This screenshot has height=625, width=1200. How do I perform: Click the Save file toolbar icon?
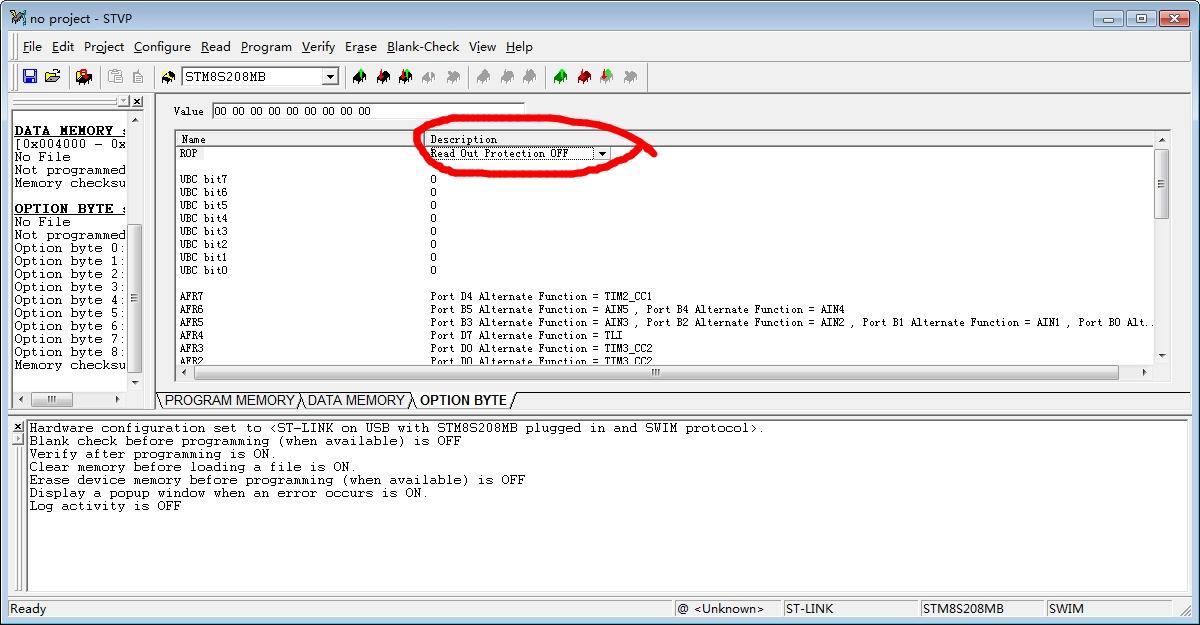click(x=30, y=76)
